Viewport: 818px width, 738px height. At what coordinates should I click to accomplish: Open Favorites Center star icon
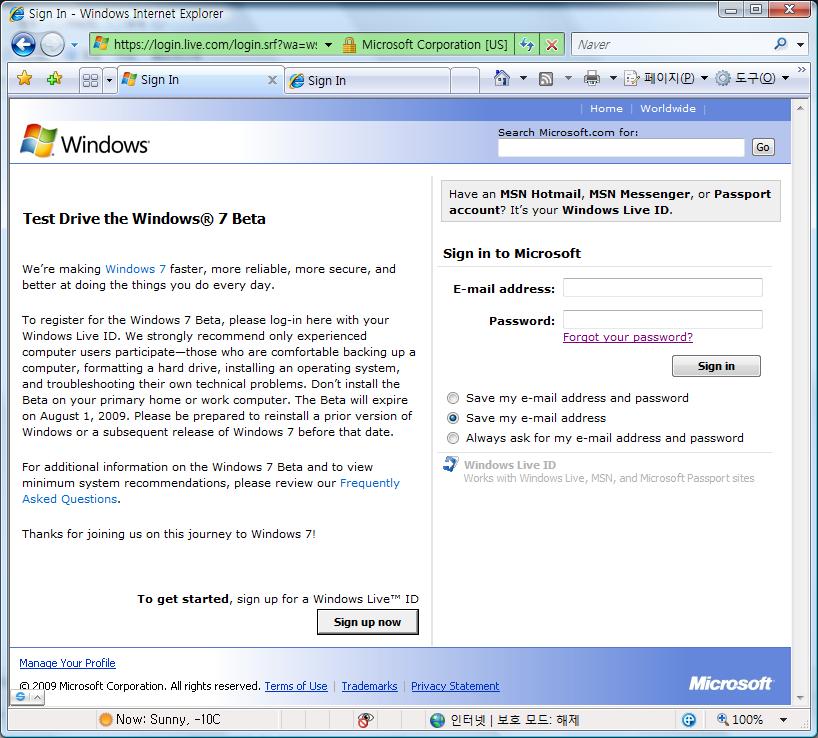[x=25, y=79]
